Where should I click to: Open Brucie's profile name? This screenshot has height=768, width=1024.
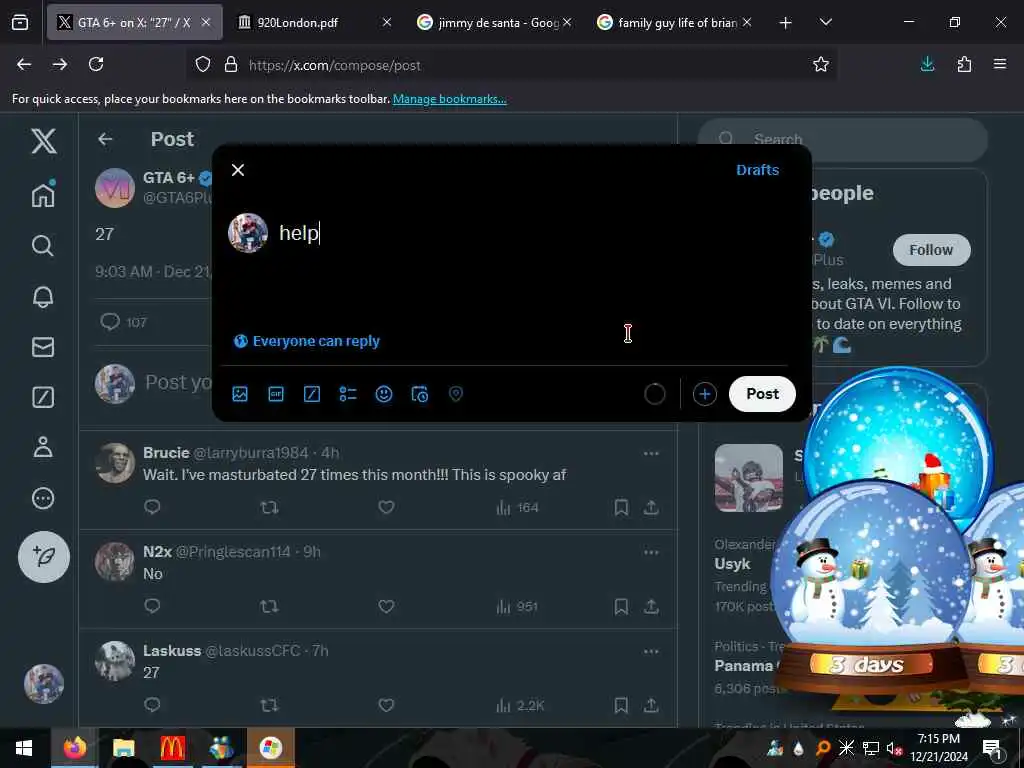pyautogui.click(x=166, y=453)
